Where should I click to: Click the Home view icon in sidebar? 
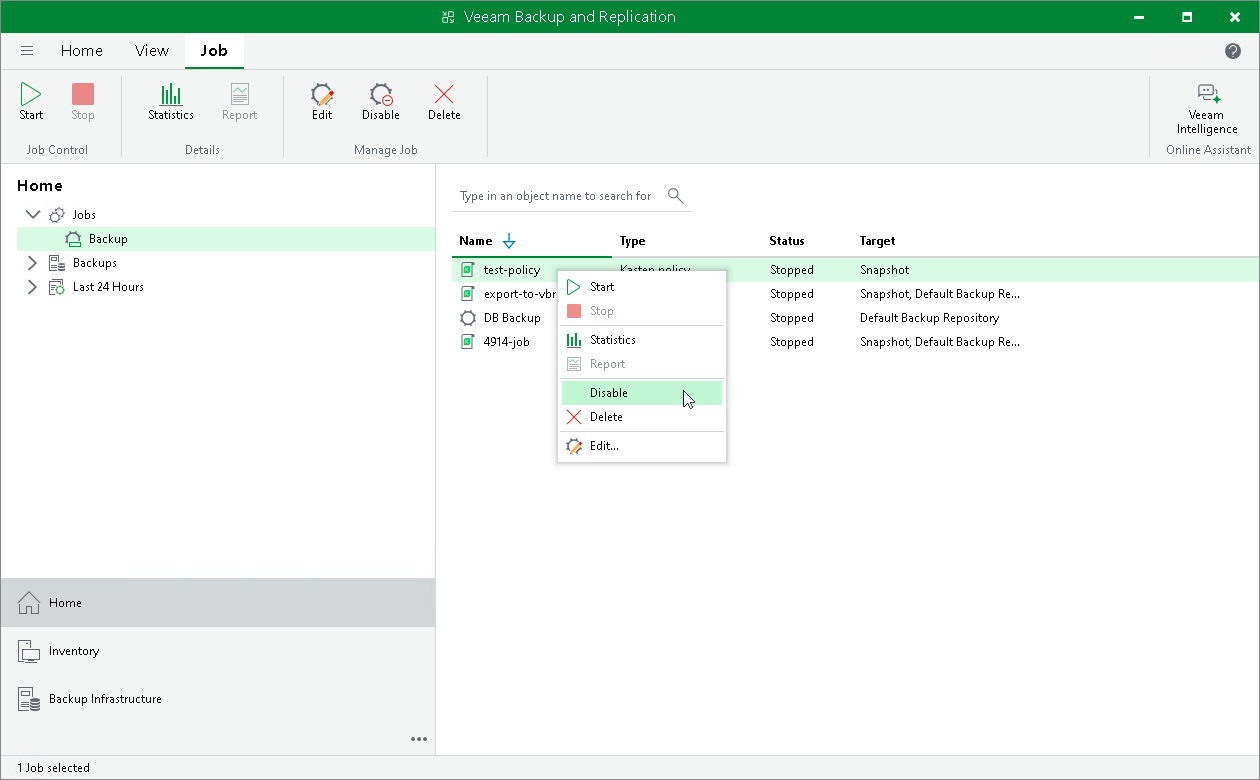(x=29, y=603)
